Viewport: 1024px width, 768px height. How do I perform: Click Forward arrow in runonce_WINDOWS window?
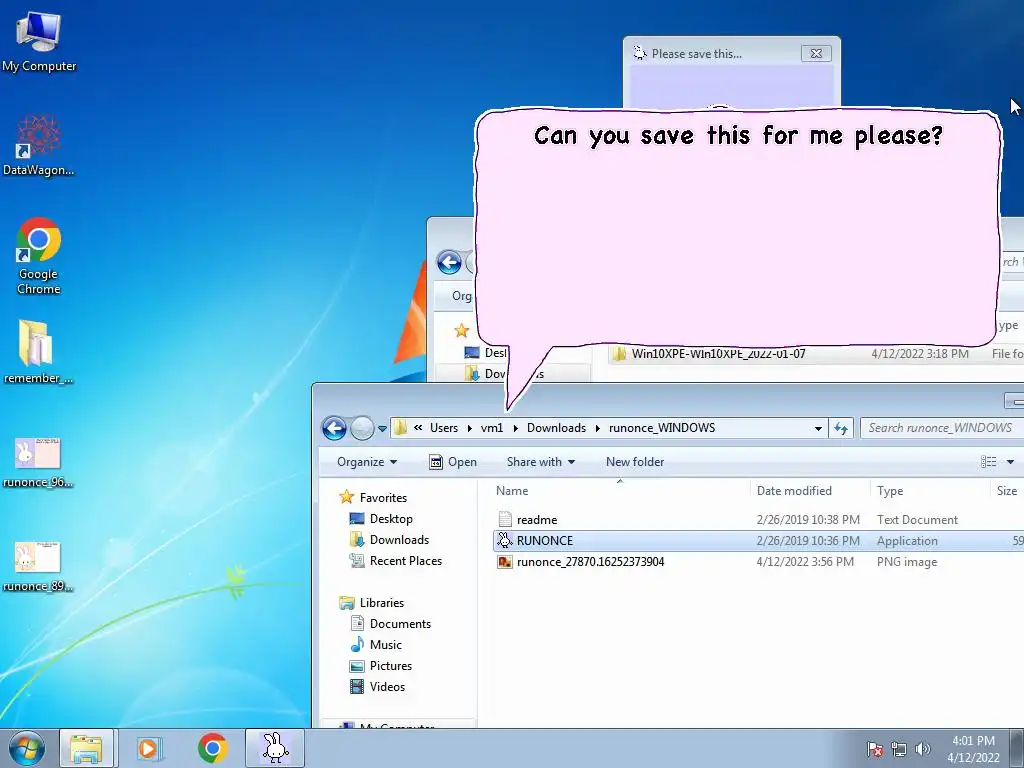(362, 428)
